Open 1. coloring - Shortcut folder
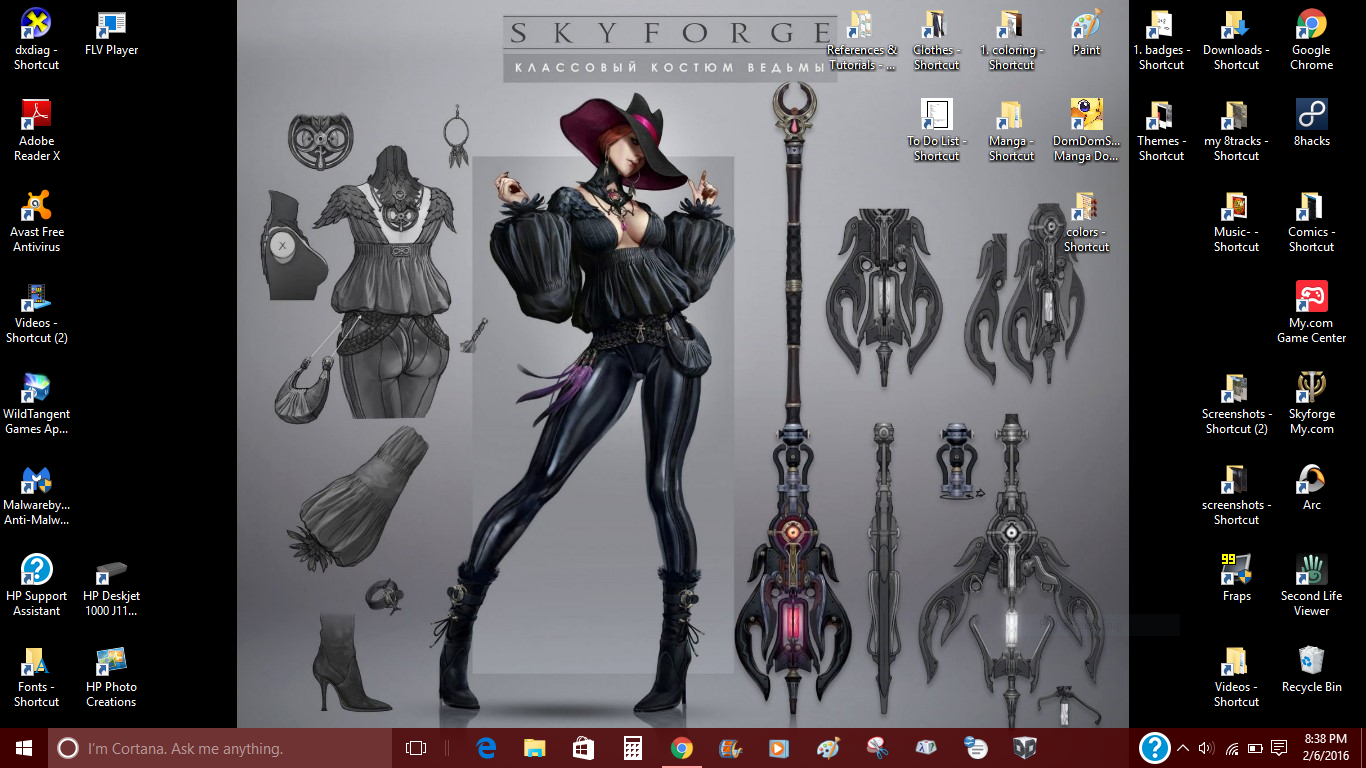1366x768 pixels. [1011, 40]
